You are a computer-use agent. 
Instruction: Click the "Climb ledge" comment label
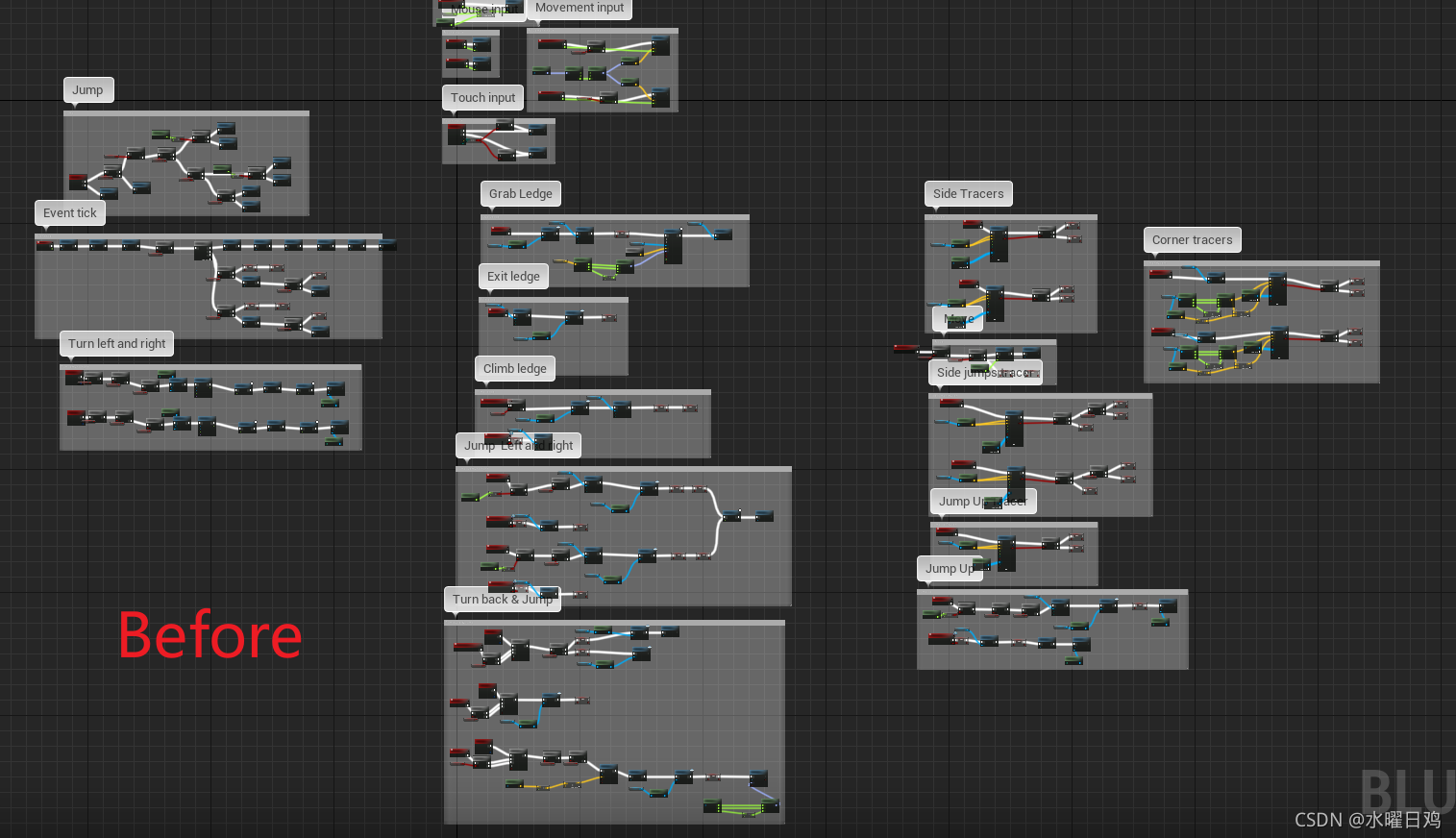515,369
